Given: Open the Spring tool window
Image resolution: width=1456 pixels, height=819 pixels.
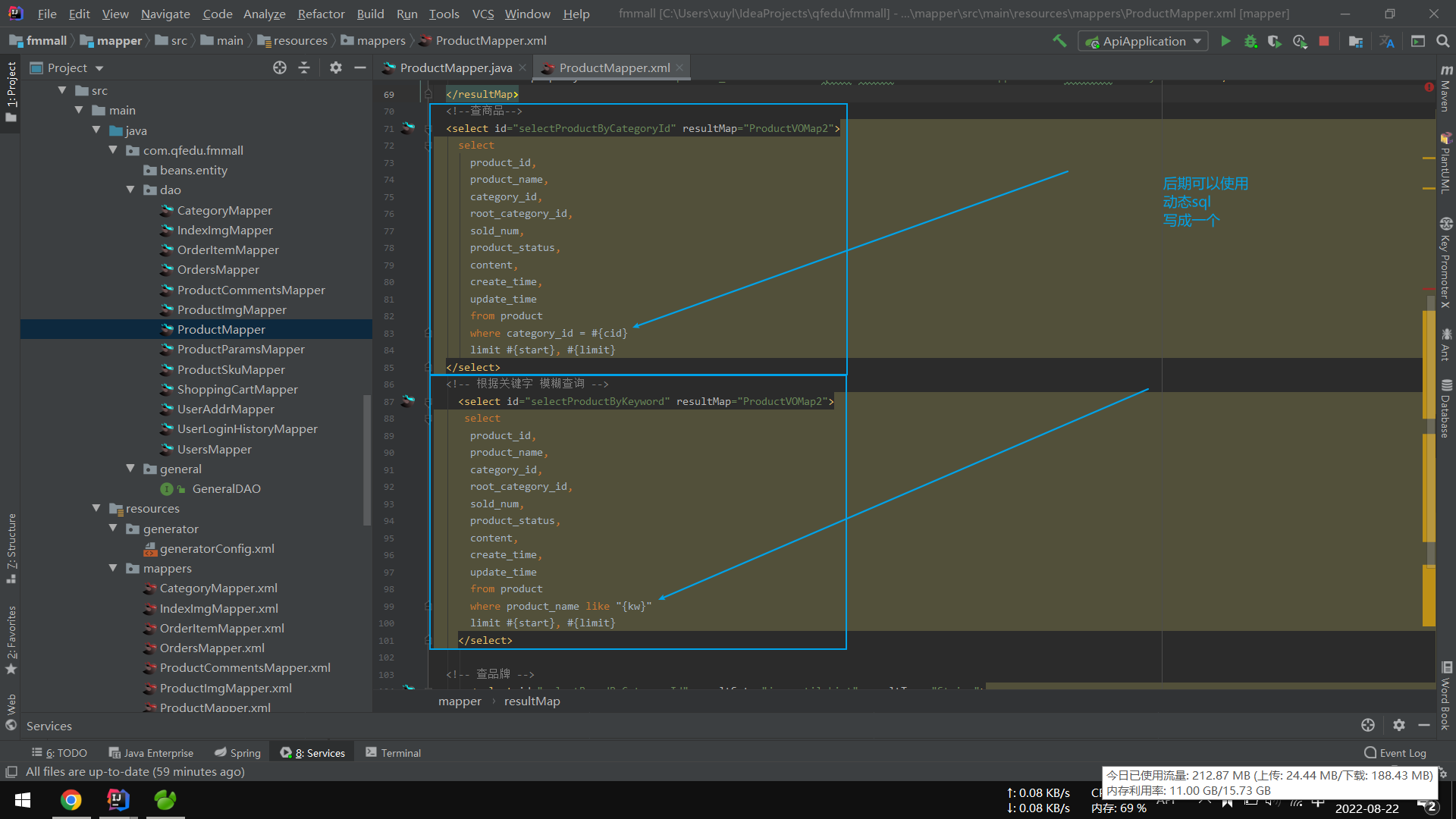Looking at the screenshot, I should (237, 752).
